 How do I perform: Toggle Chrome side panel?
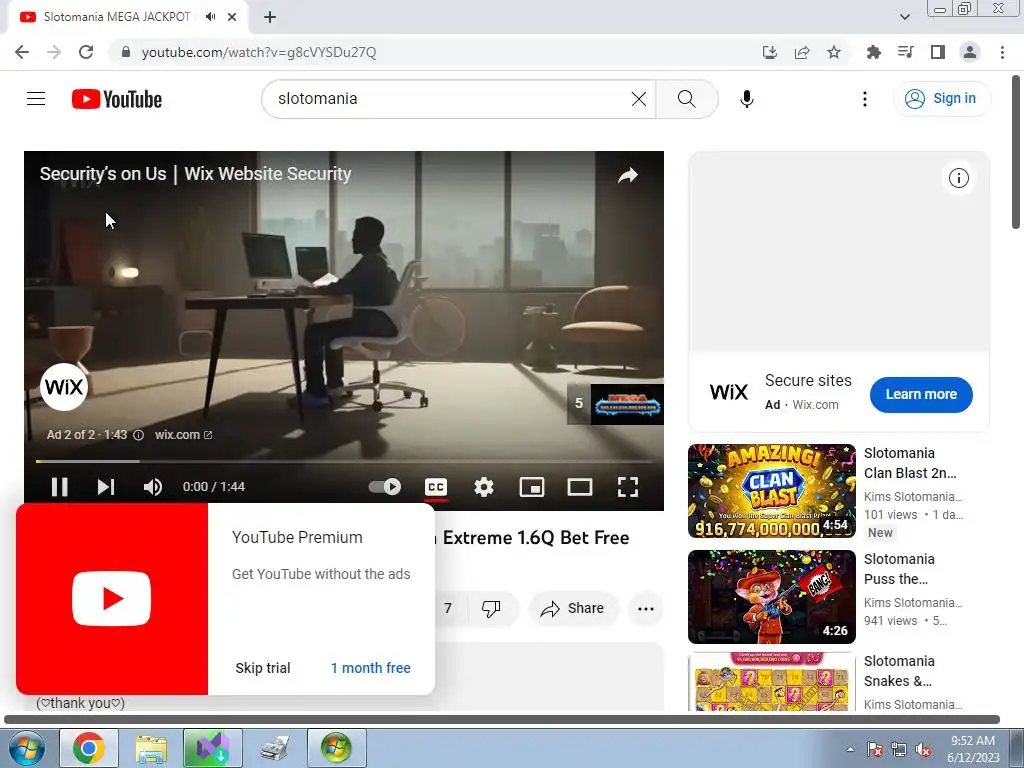click(x=937, y=52)
